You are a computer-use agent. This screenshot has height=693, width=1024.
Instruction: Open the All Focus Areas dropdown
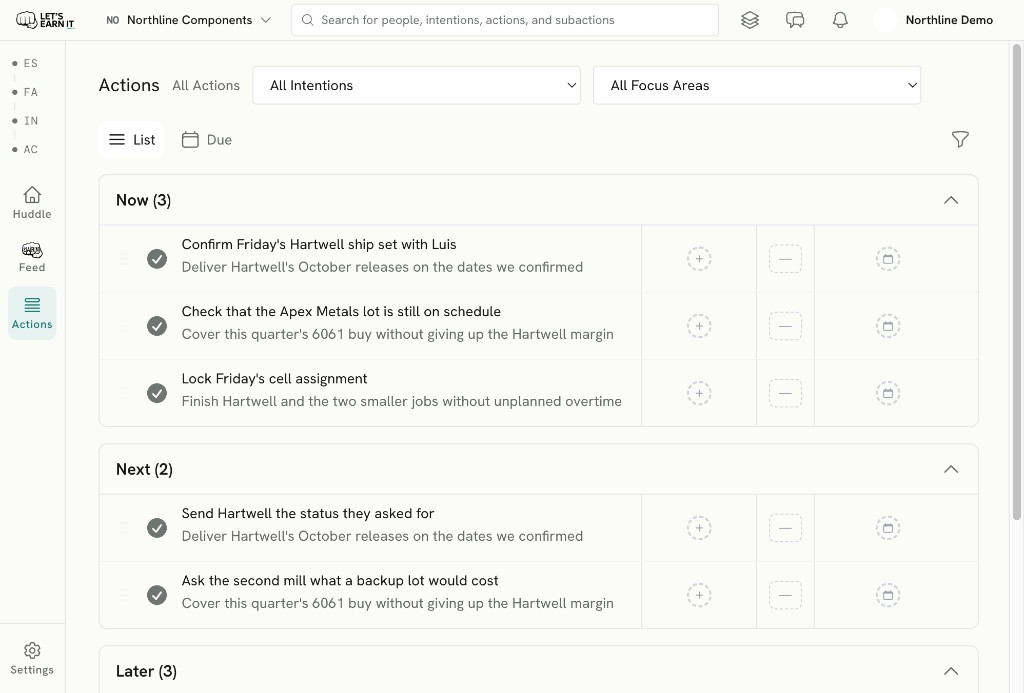point(757,85)
